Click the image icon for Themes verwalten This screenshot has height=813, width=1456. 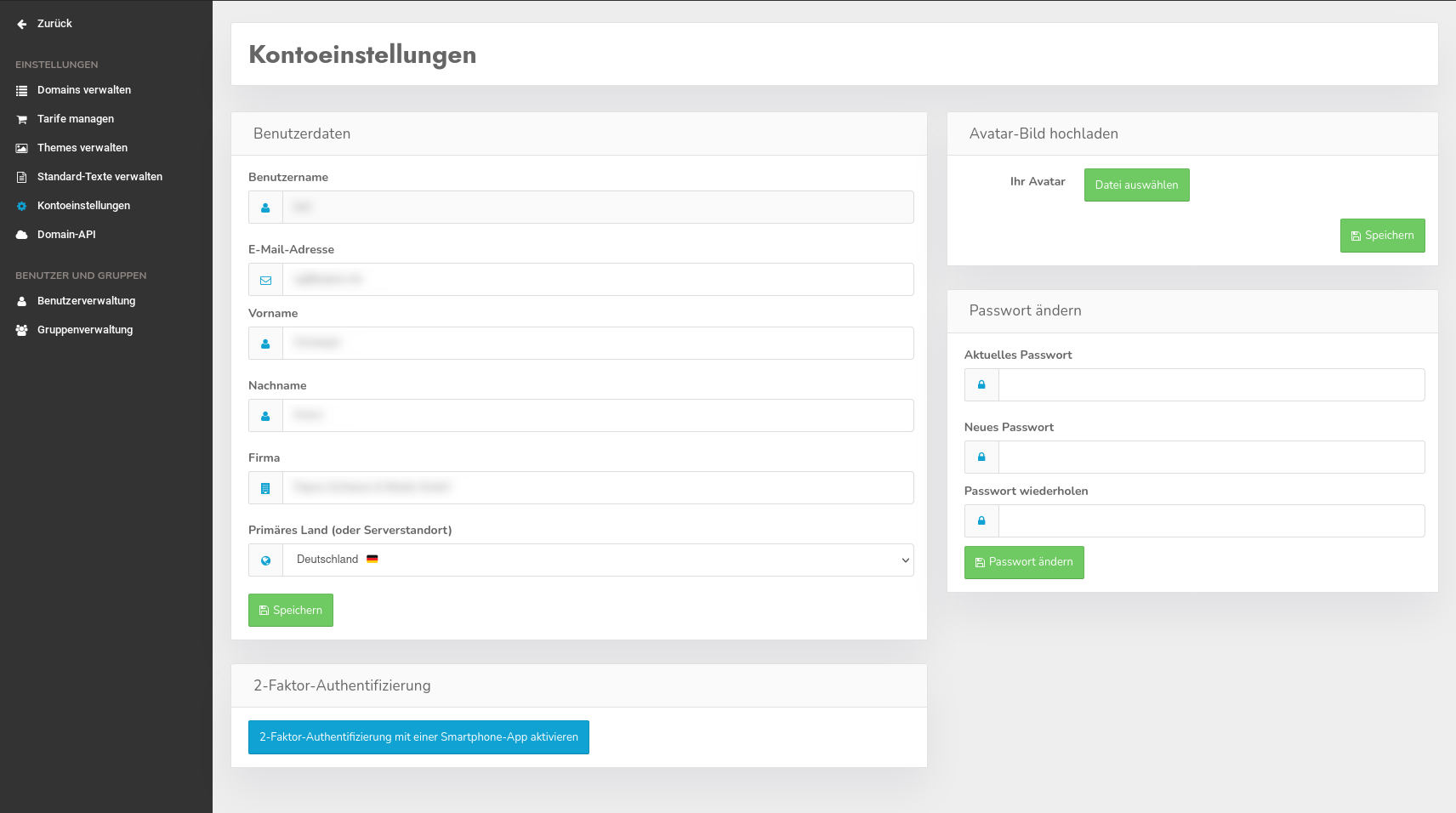[22, 148]
